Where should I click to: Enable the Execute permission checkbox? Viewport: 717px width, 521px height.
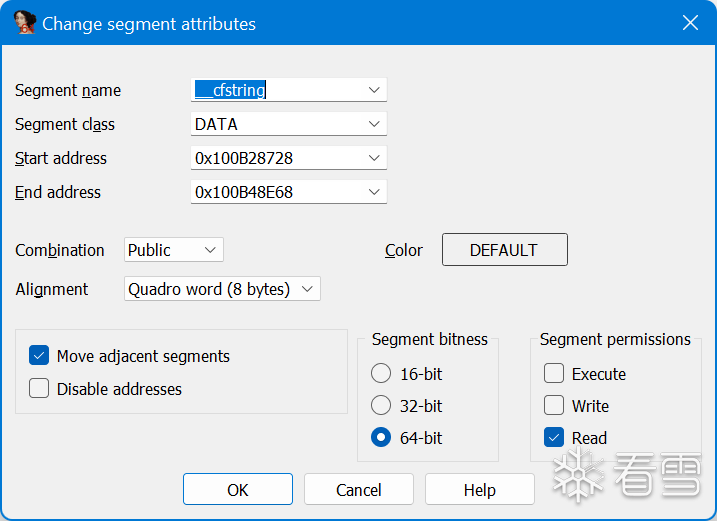[554, 374]
